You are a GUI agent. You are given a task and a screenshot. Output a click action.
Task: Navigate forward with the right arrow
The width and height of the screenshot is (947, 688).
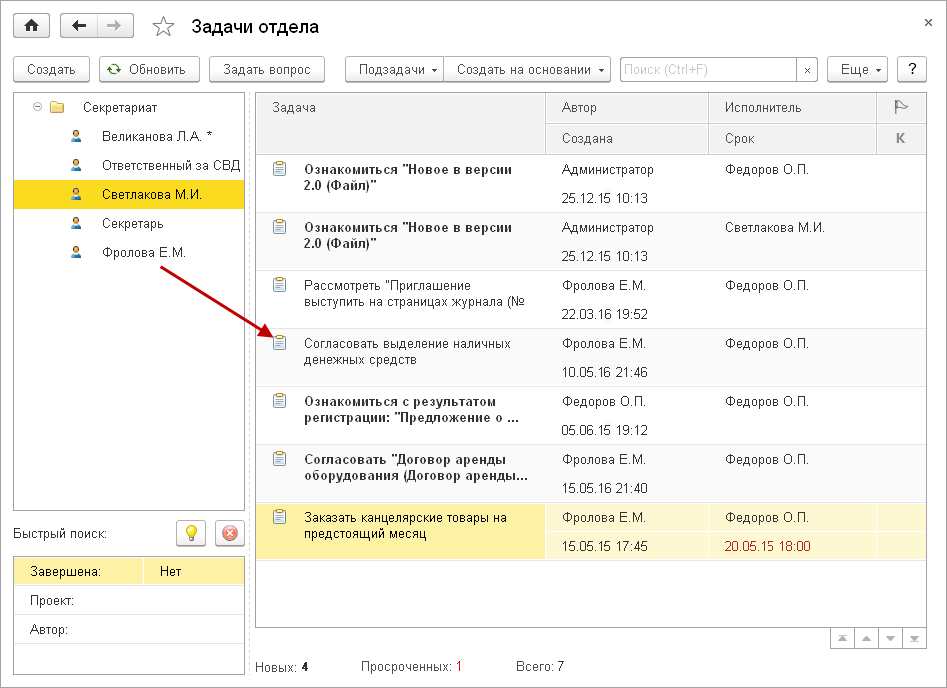tap(115, 26)
